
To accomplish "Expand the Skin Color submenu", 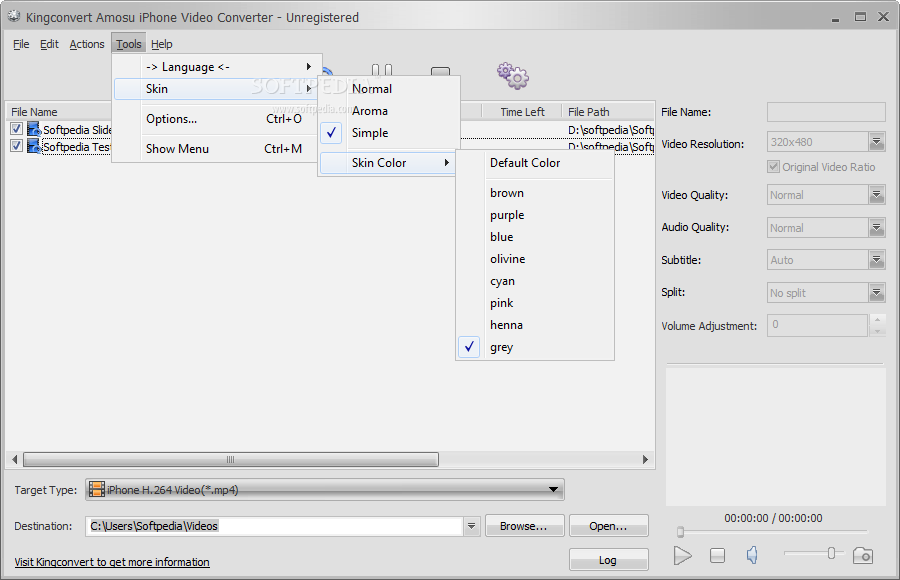I will click(x=388, y=163).
